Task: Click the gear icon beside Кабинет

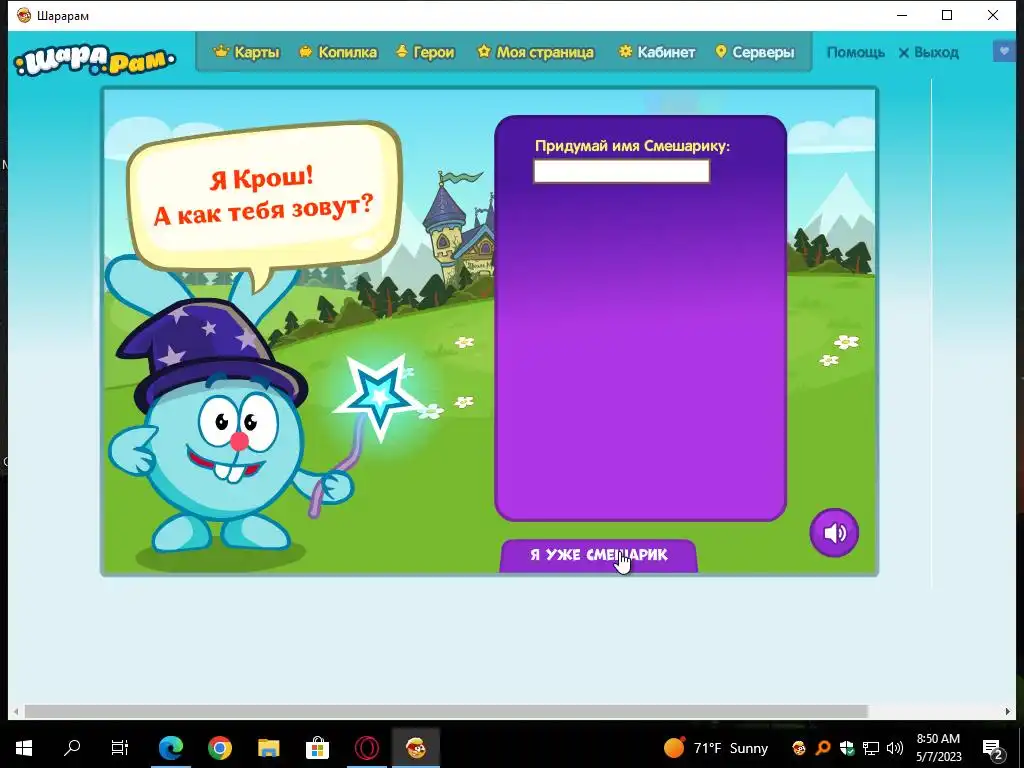Action: click(625, 51)
